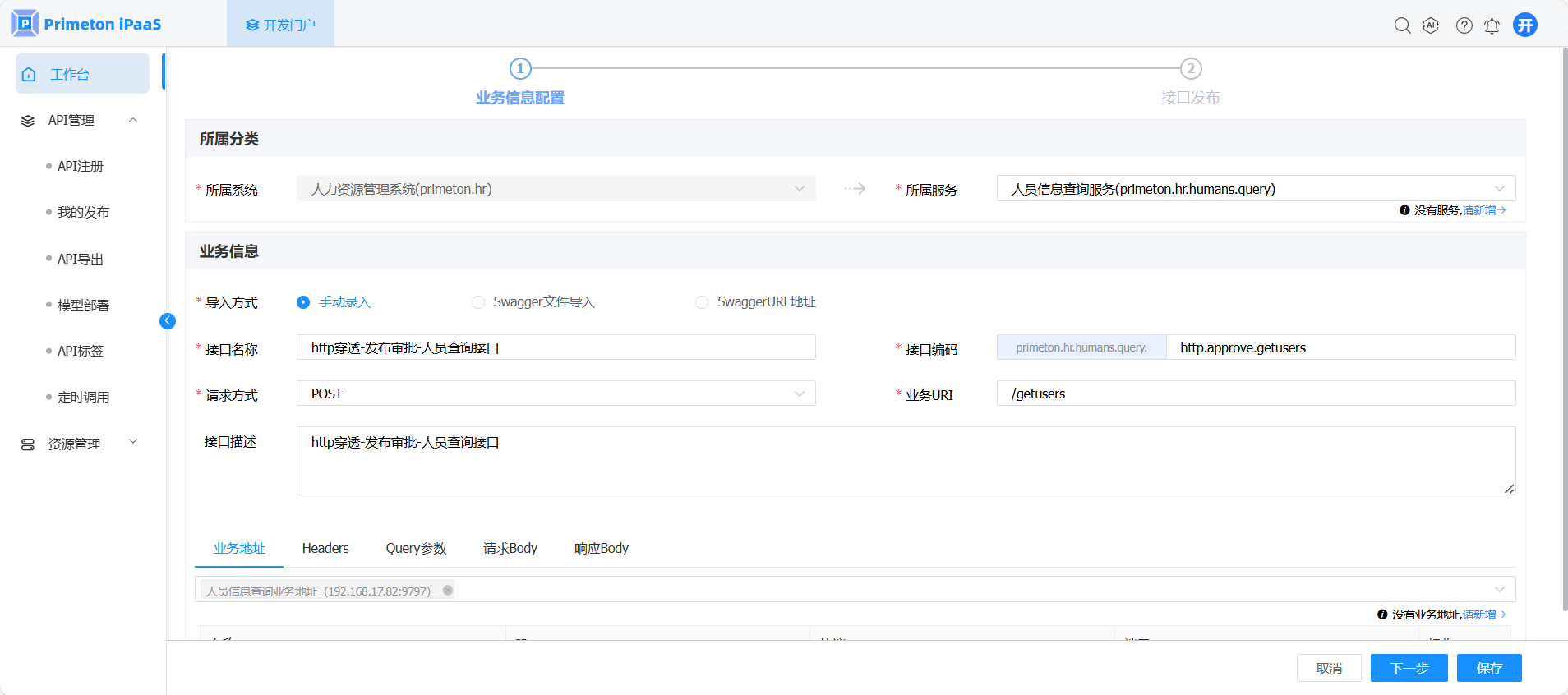Click the 业务URI input field
1568x695 pixels.
[1255, 394]
